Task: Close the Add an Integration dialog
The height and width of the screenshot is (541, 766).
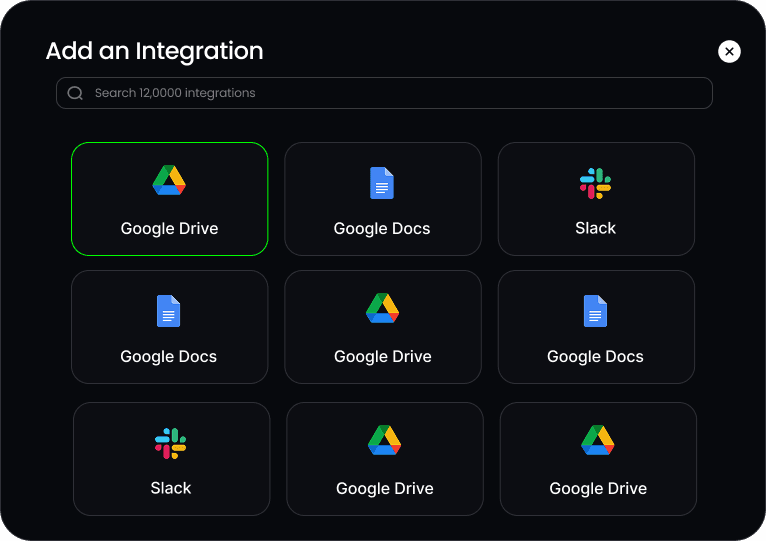Action: click(x=729, y=51)
